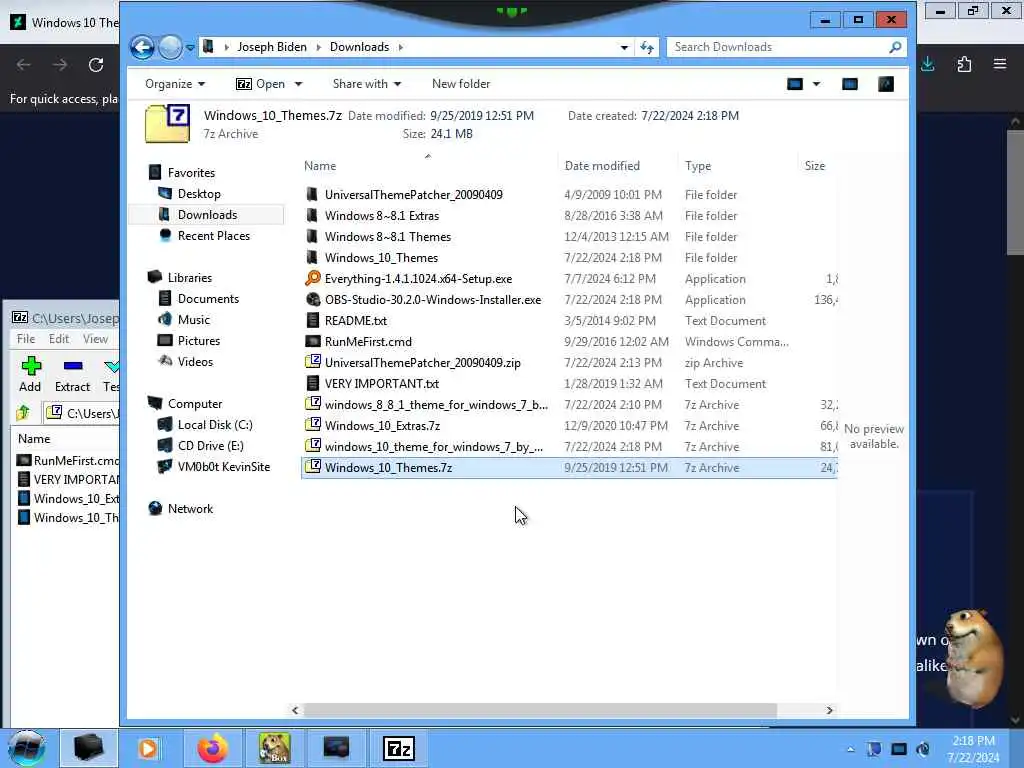Click the Back navigation arrow in Explorer
The height and width of the screenshot is (768, 1024).
[142, 47]
